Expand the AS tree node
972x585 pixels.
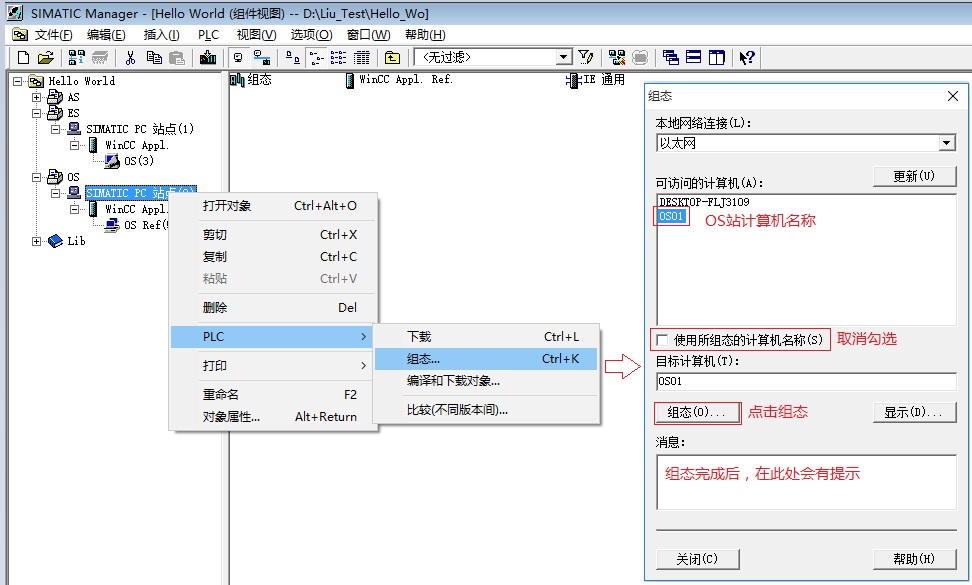click(x=37, y=97)
